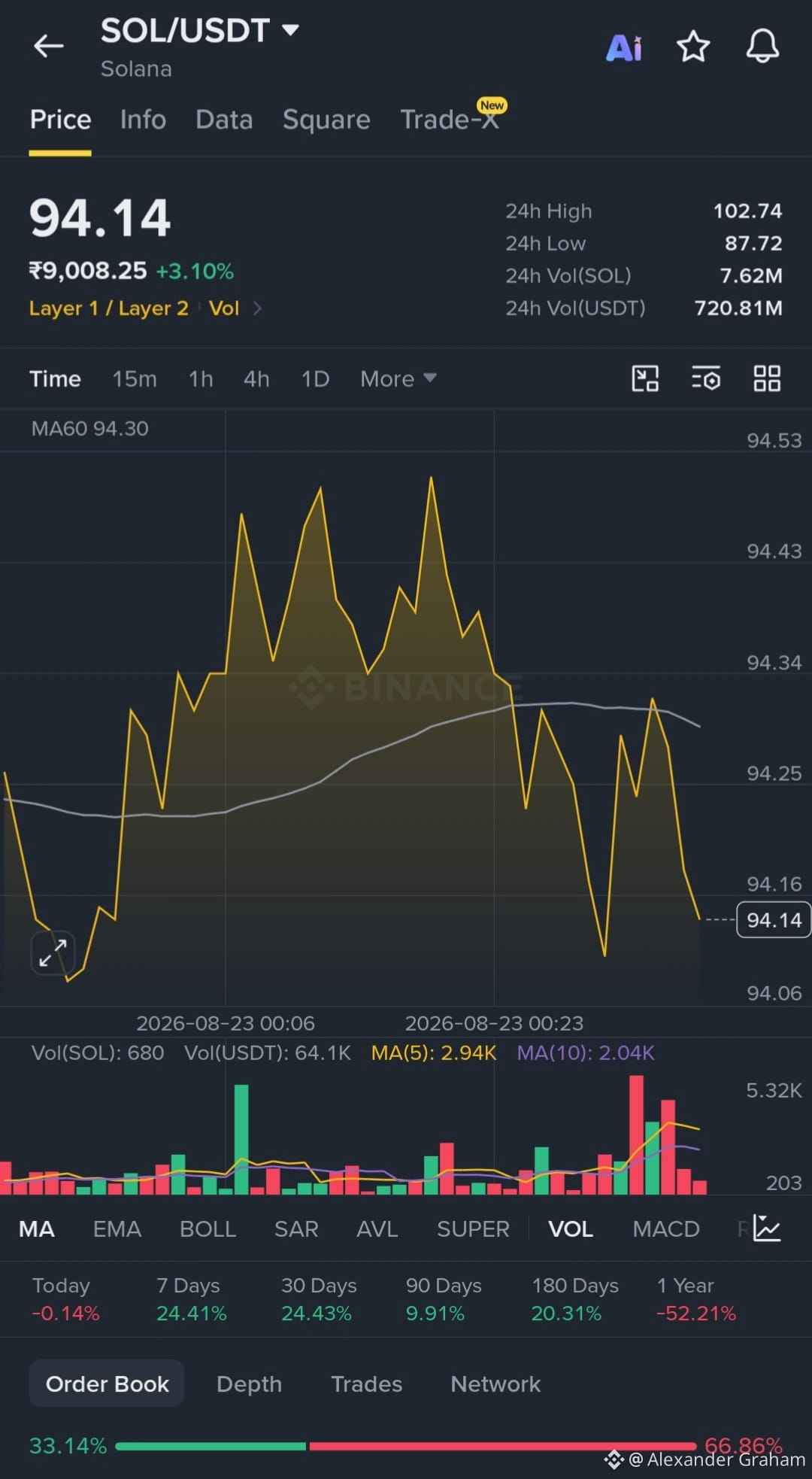Tap the 2026-08-23 00:23 time label
Image resolution: width=812 pixels, height=1479 pixels.
[494, 1023]
